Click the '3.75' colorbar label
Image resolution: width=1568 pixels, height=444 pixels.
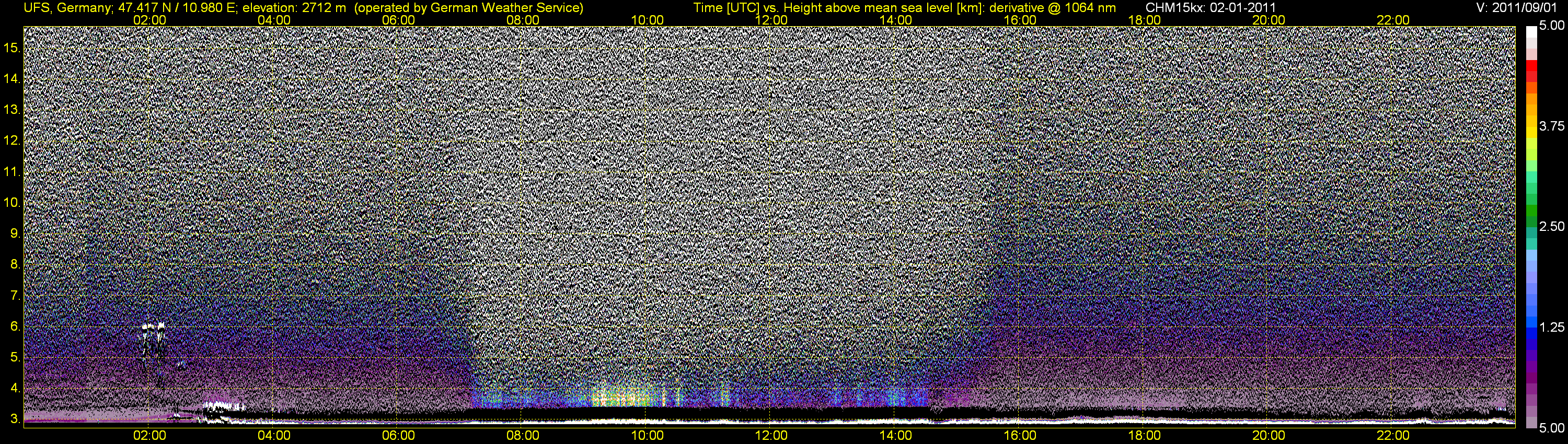(1551, 126)
